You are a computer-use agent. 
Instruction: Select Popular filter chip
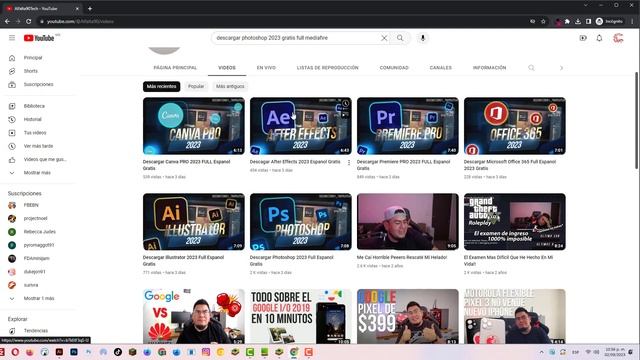coord(196,87)
